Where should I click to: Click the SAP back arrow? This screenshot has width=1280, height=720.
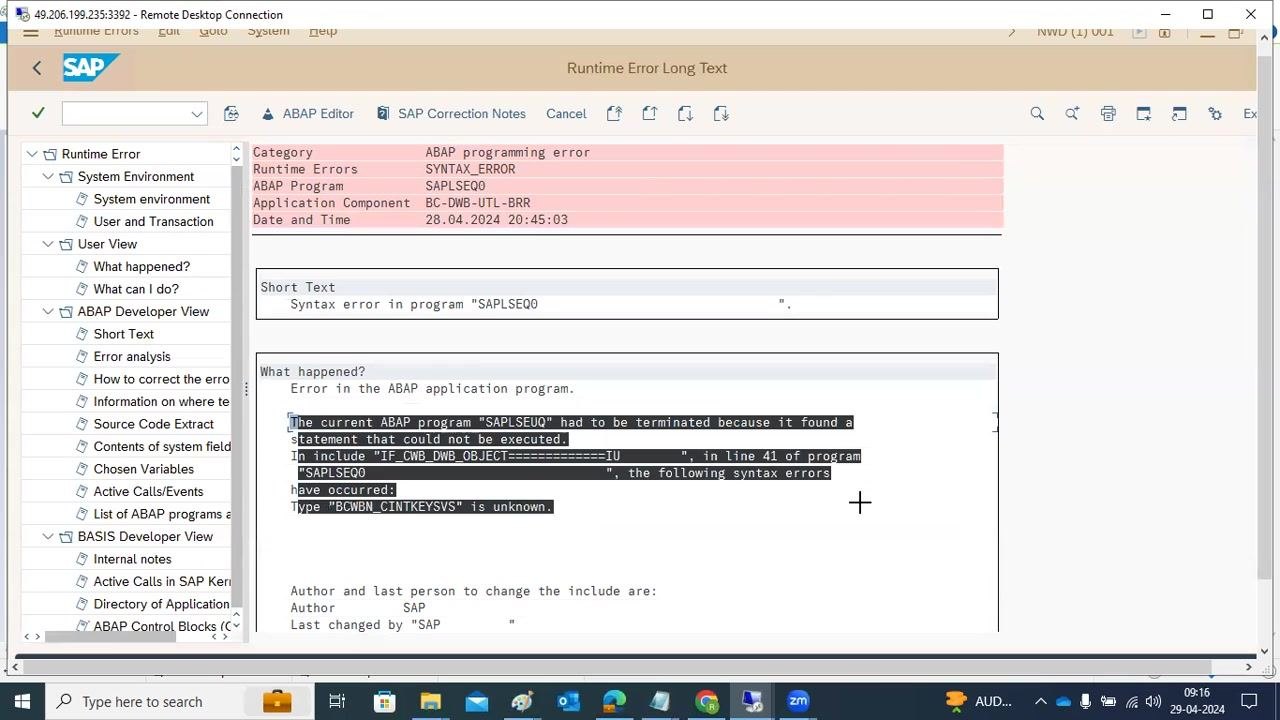point(37,68)
